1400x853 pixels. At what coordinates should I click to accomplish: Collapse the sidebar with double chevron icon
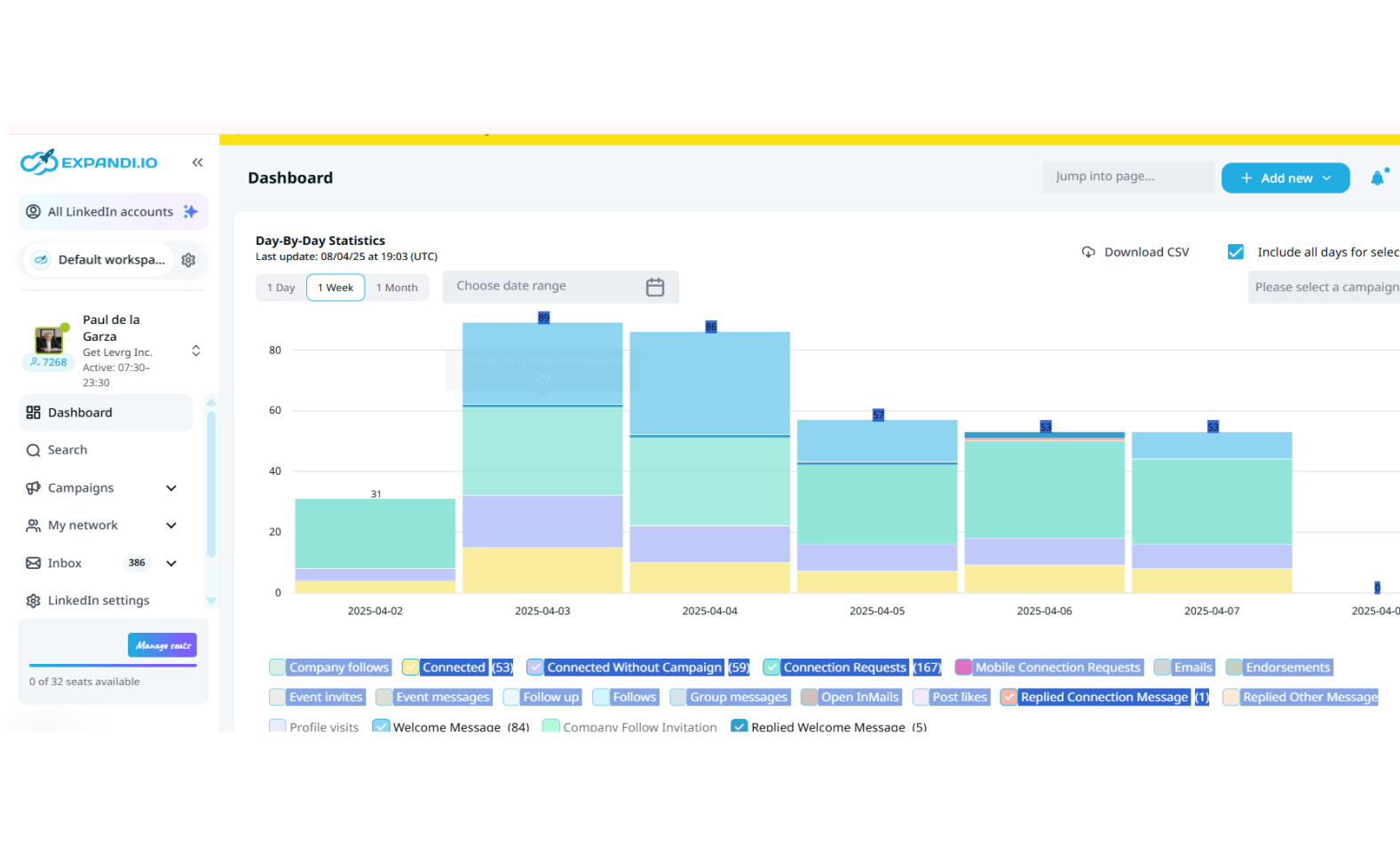197,162
